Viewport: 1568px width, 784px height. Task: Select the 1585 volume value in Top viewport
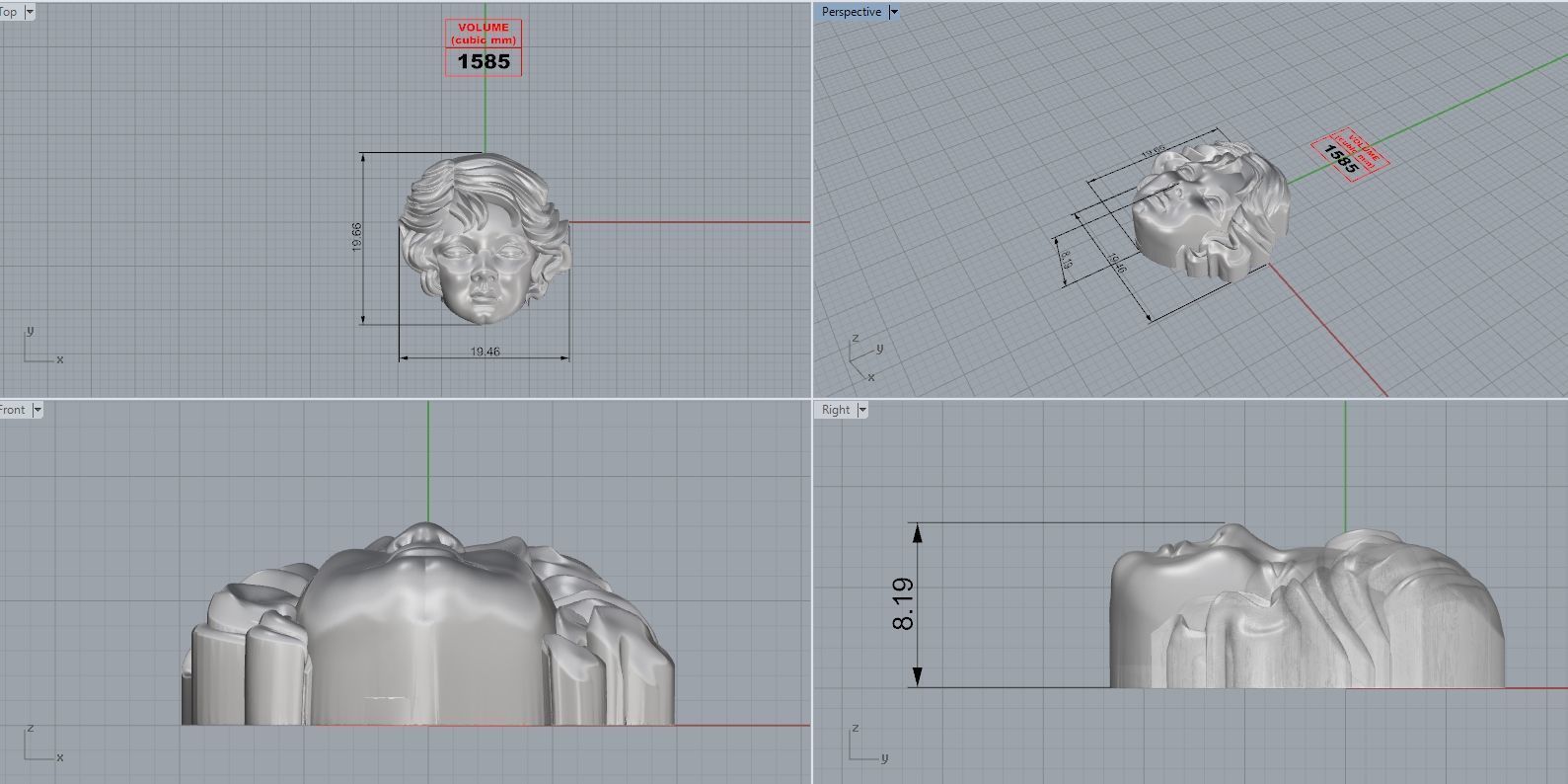click(484, 61)
